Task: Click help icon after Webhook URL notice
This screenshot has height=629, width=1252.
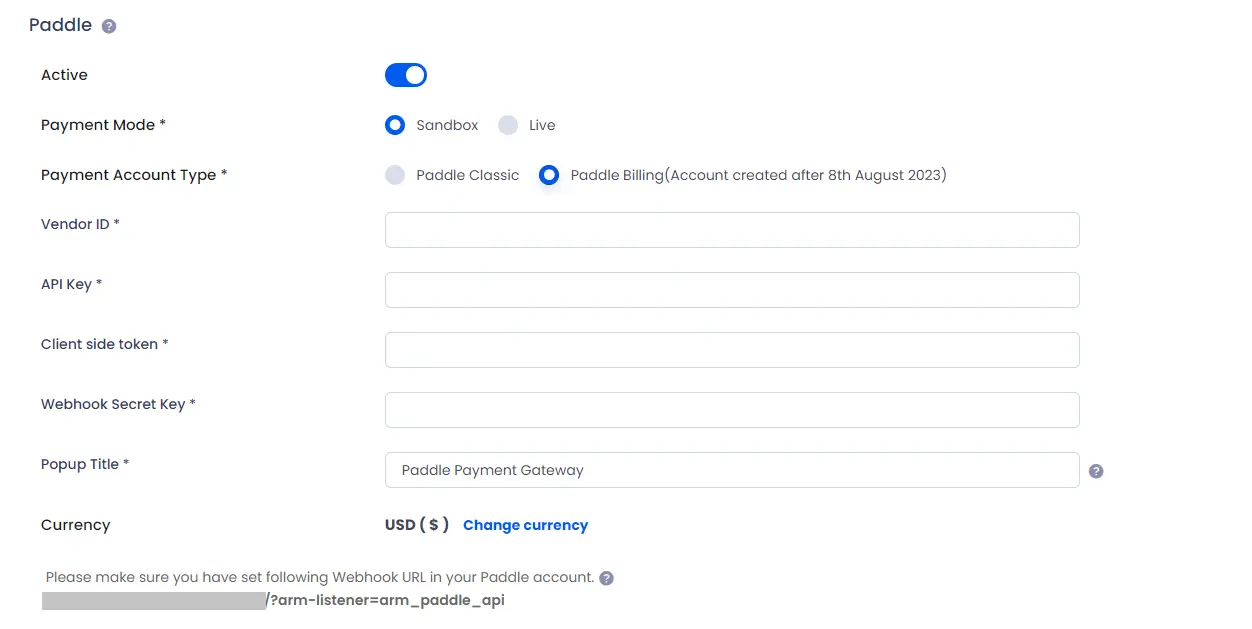Action: [606, 578]
